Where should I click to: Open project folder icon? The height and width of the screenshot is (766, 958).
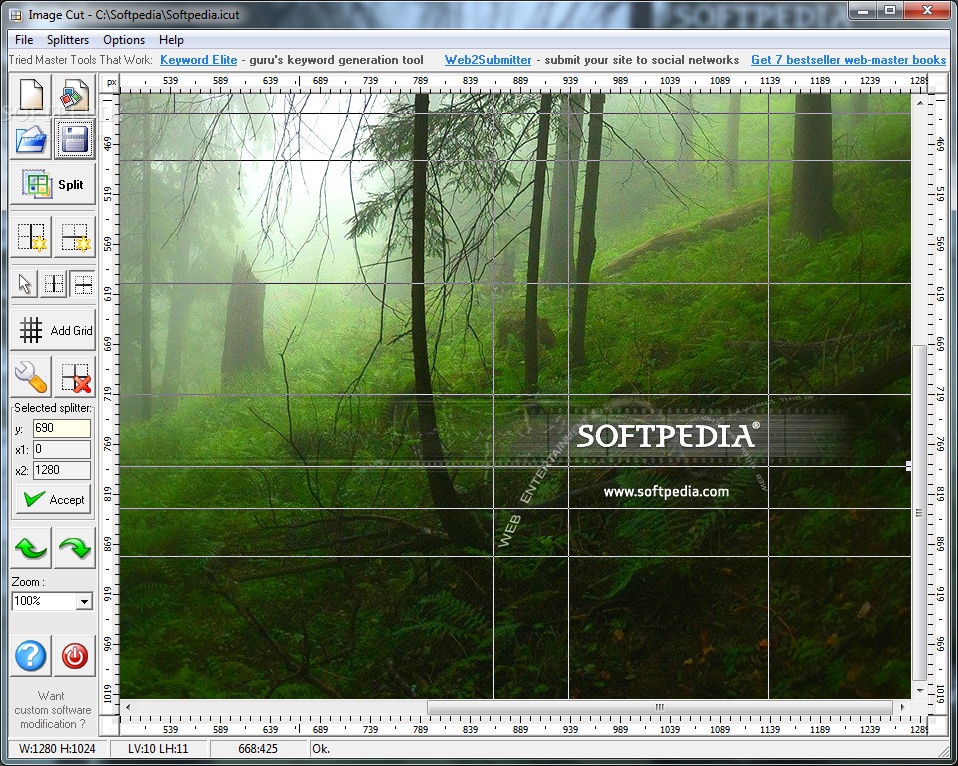click(31, 139)
